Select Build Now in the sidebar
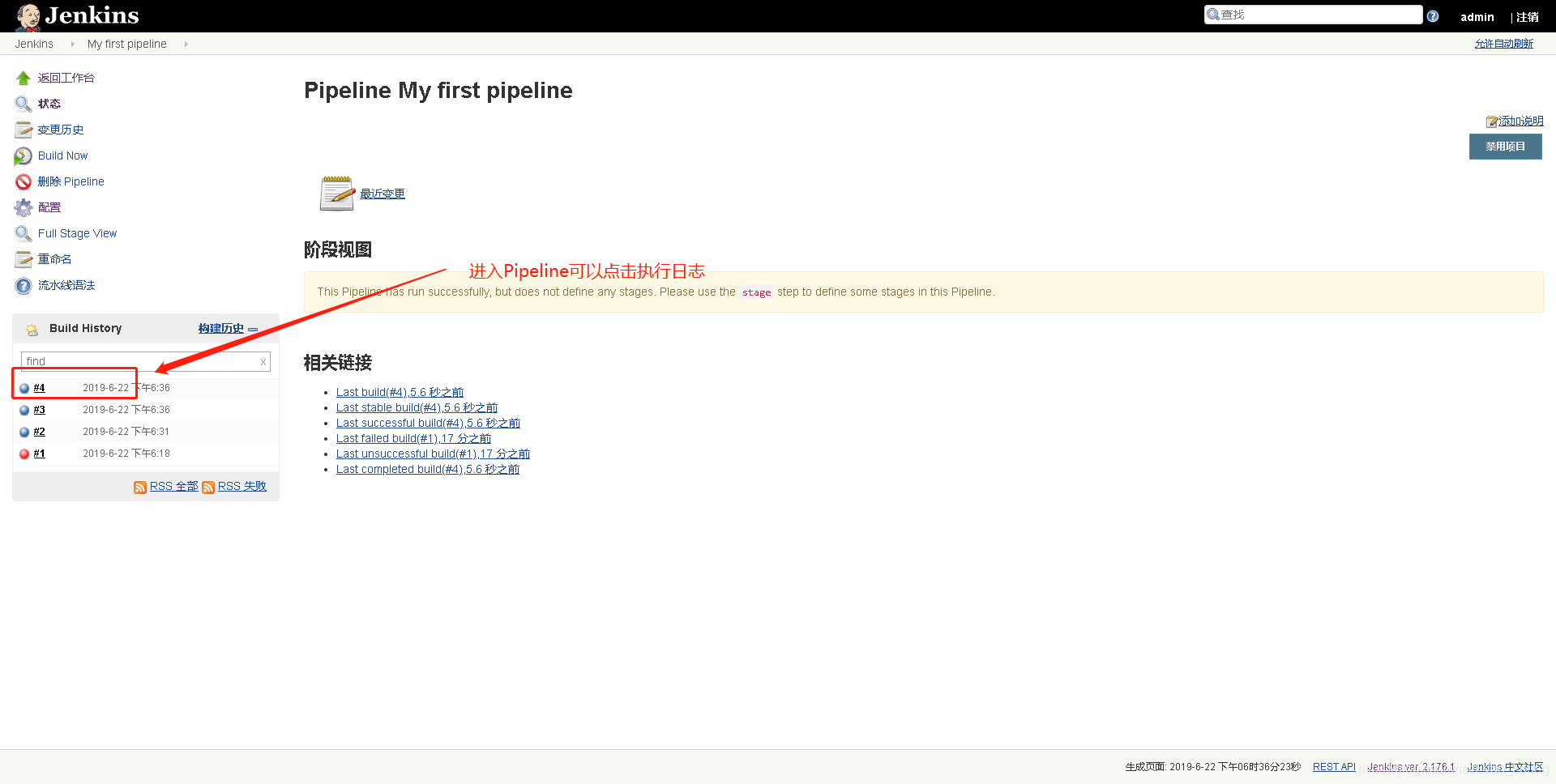This screenshot has height=784, width=1556. pyautogui.click(x=62, y=156)
